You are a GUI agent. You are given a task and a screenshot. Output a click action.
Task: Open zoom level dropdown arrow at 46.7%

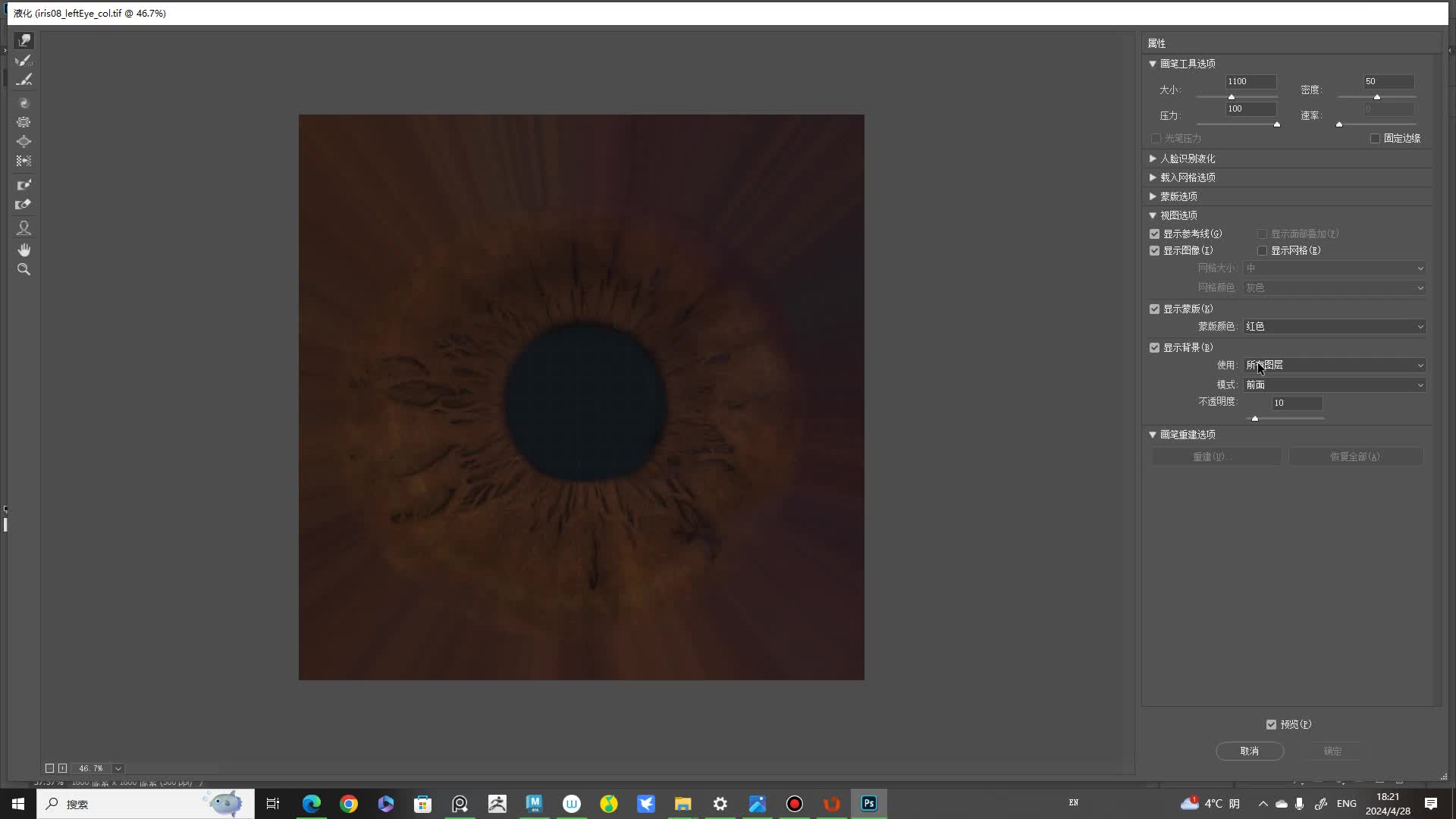[118, 768]
